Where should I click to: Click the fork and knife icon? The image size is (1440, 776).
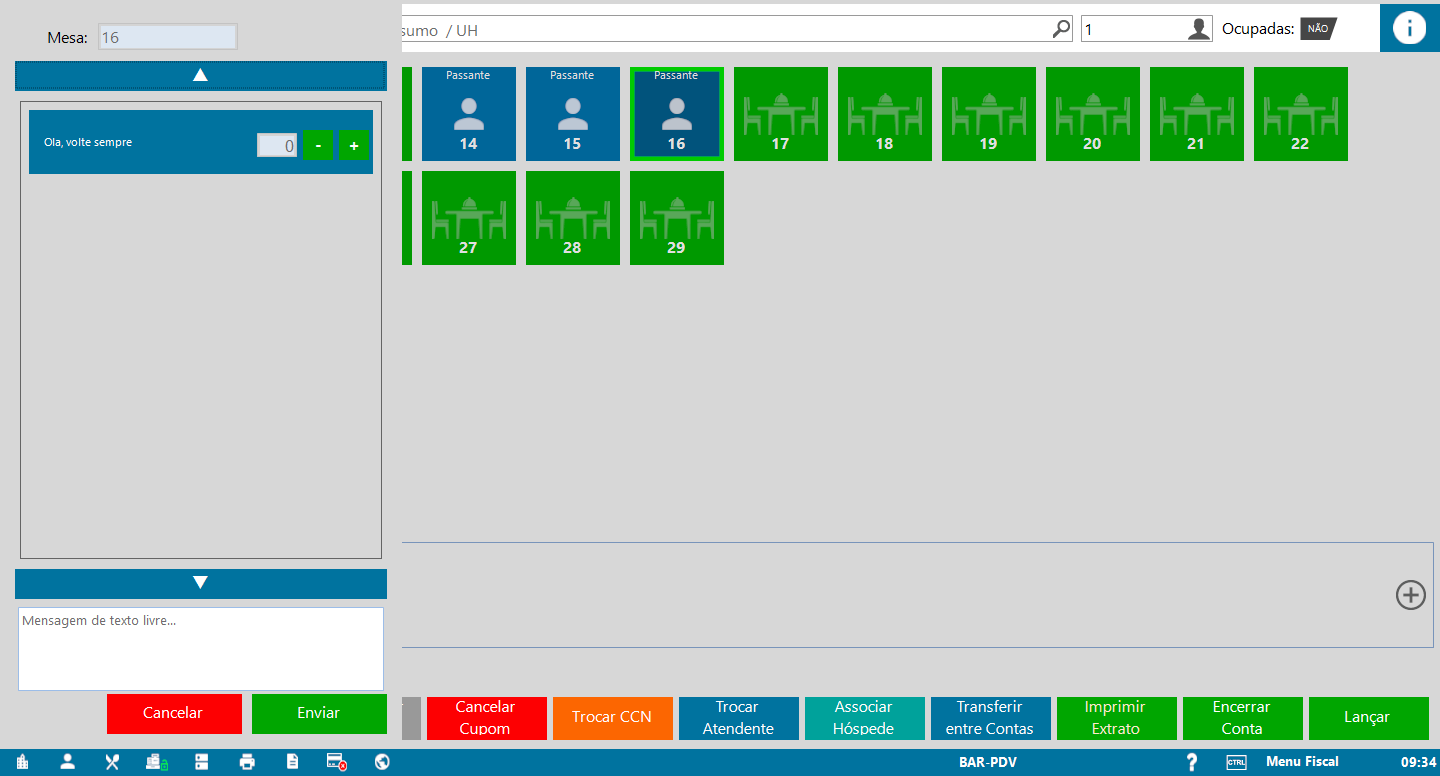click(112, 762)
